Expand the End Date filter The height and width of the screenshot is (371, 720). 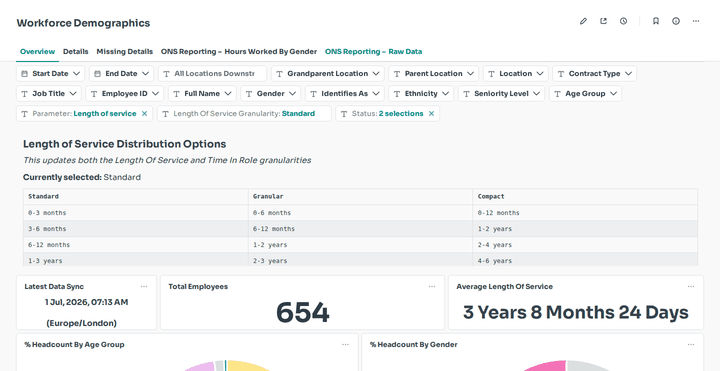(x=121, y=73)
